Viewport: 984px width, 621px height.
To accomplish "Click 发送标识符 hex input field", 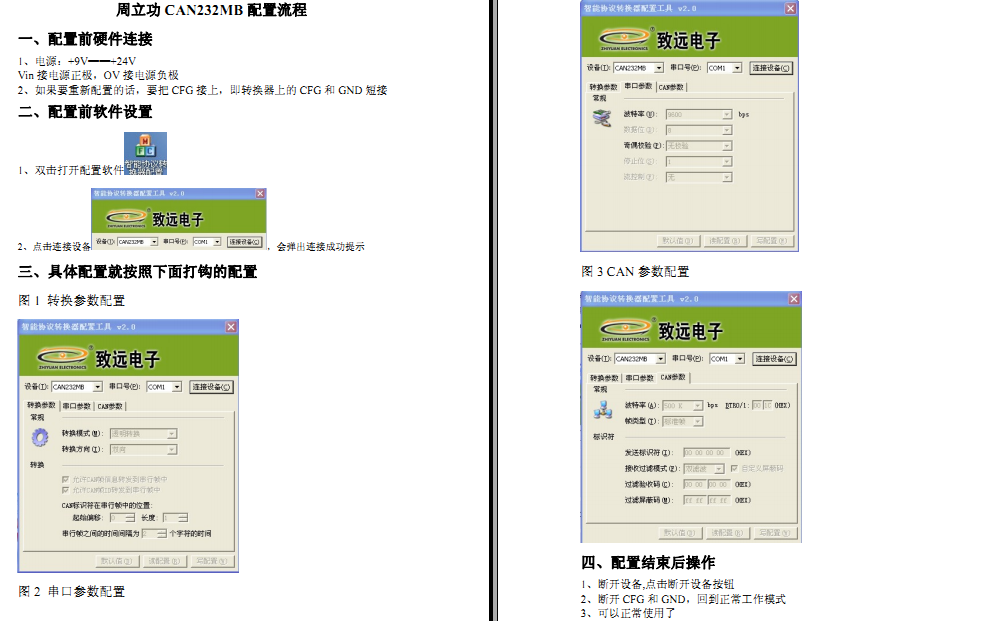I will click(x=707, y=452).
